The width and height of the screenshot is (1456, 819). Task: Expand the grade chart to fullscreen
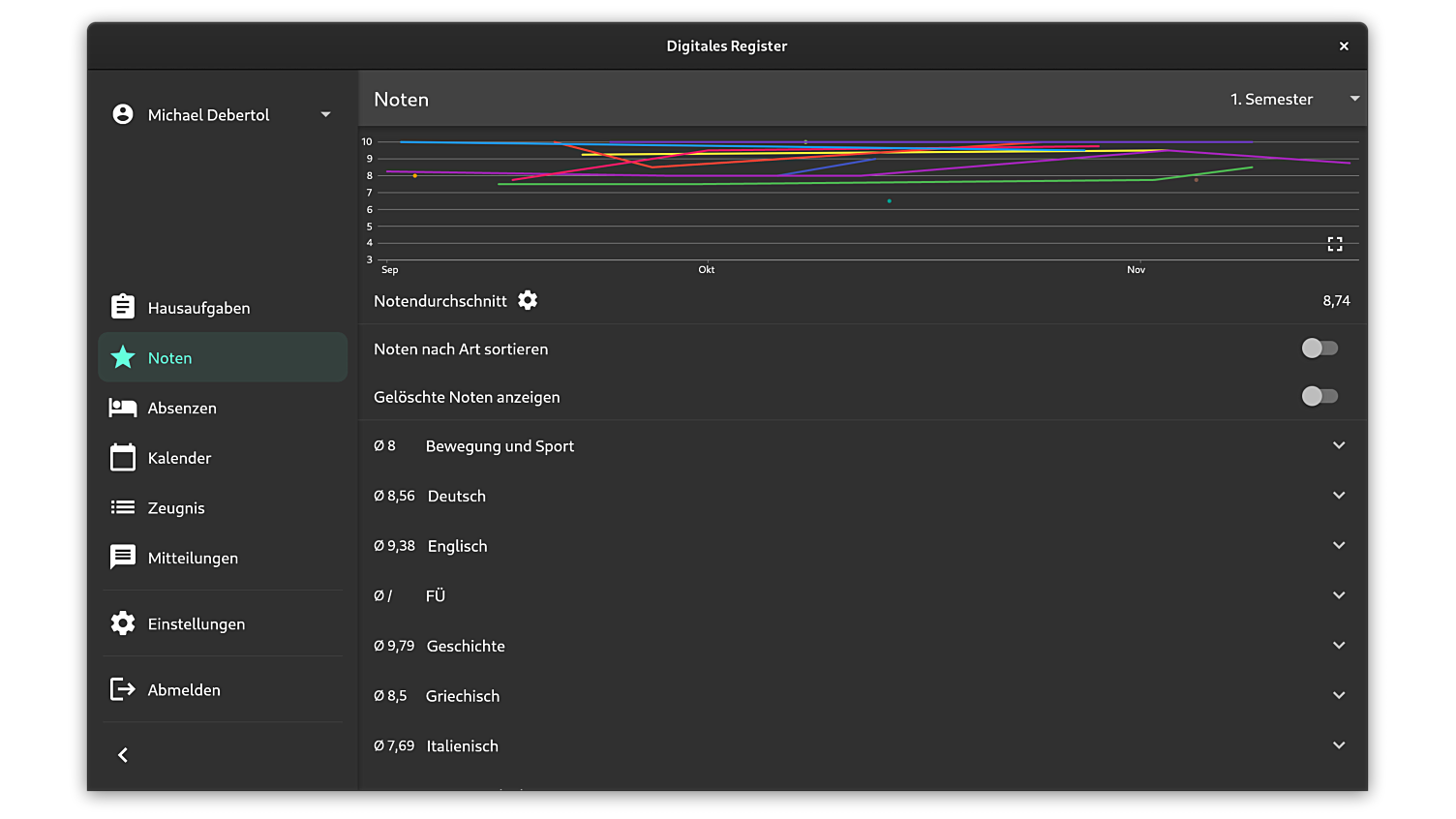coord(1335,244)
